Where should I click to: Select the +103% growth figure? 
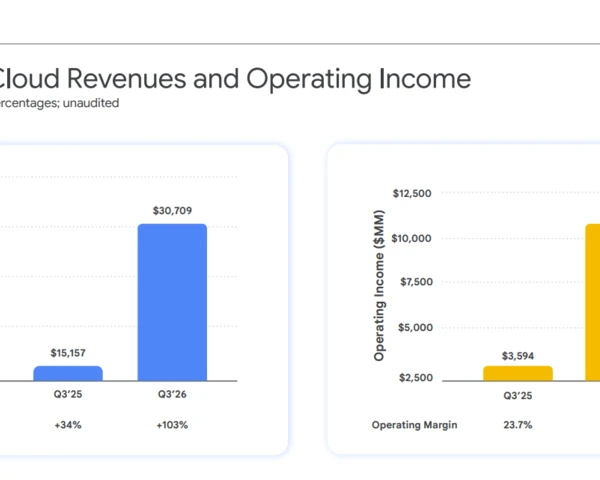172,425
